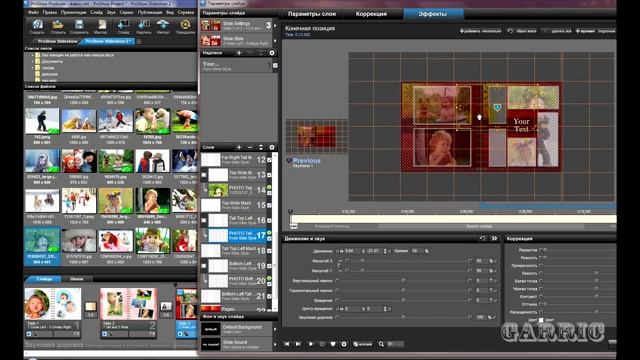Image resolution: width=640 pixels, height=360 pixels.
Task: Click the Удалить все button
Action: click(x=558, y=31)
